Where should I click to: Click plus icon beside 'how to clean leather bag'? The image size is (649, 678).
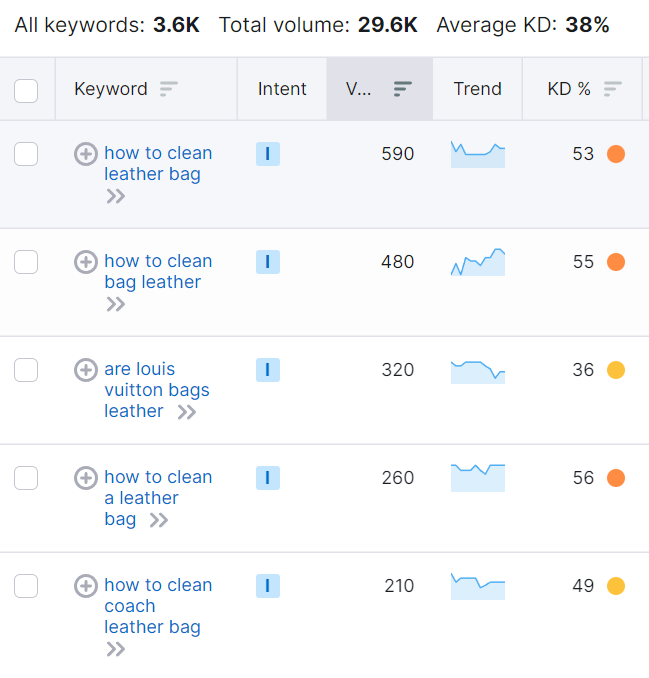click(86, 154)
